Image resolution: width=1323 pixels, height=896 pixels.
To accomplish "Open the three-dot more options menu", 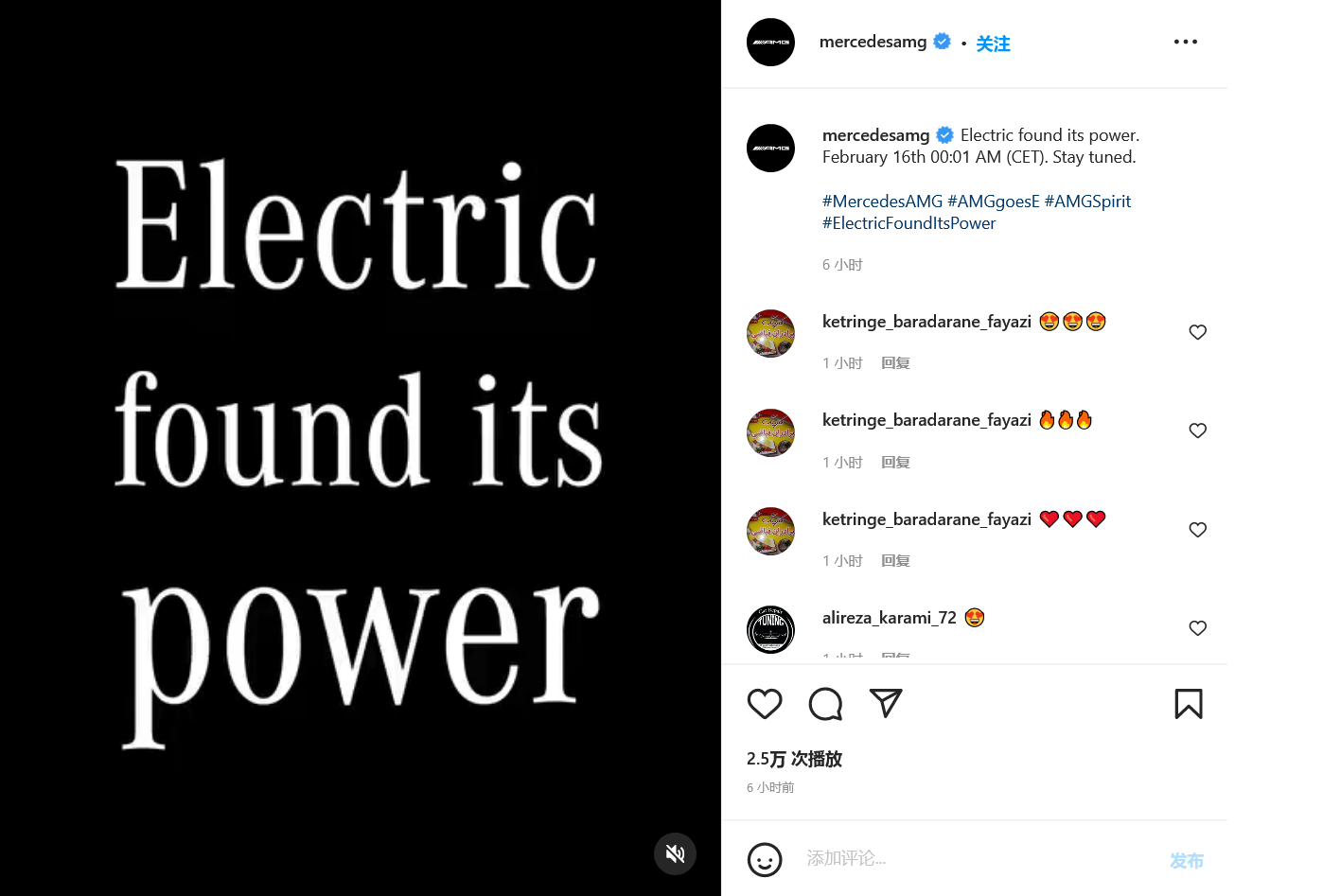I will pos(1185,42).
